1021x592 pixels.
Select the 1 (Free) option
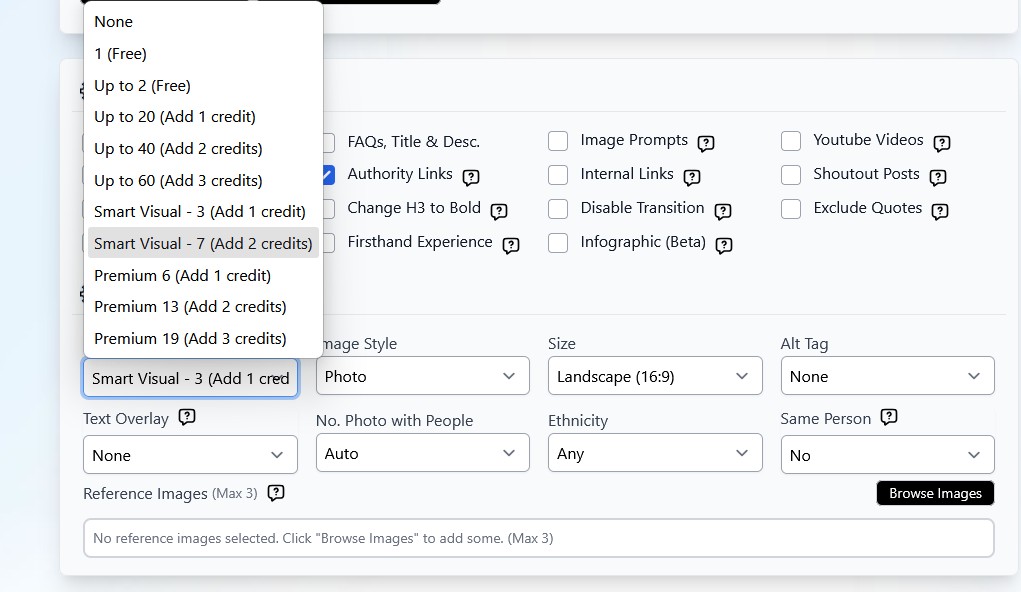(203, 53)
